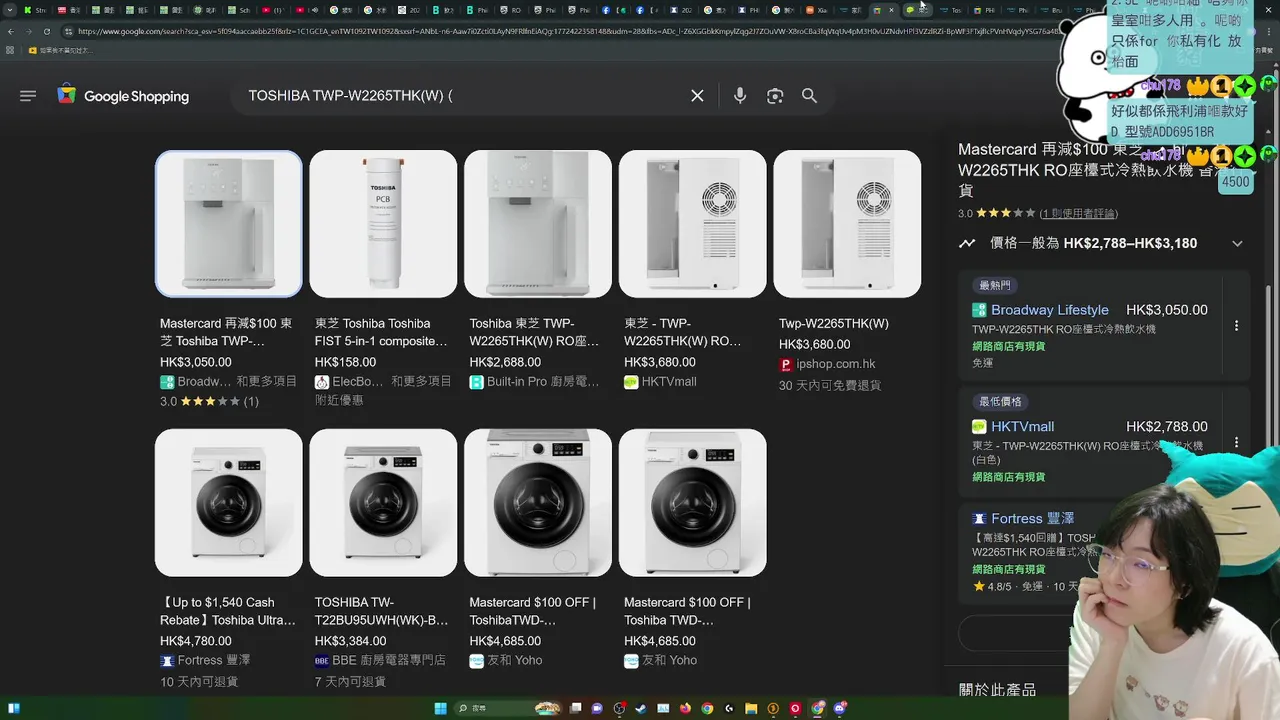This screenshot has height=720, width=1280.
Task: Click BBE 廚房電器專門店 seller icon
Action: coord(322,661)
